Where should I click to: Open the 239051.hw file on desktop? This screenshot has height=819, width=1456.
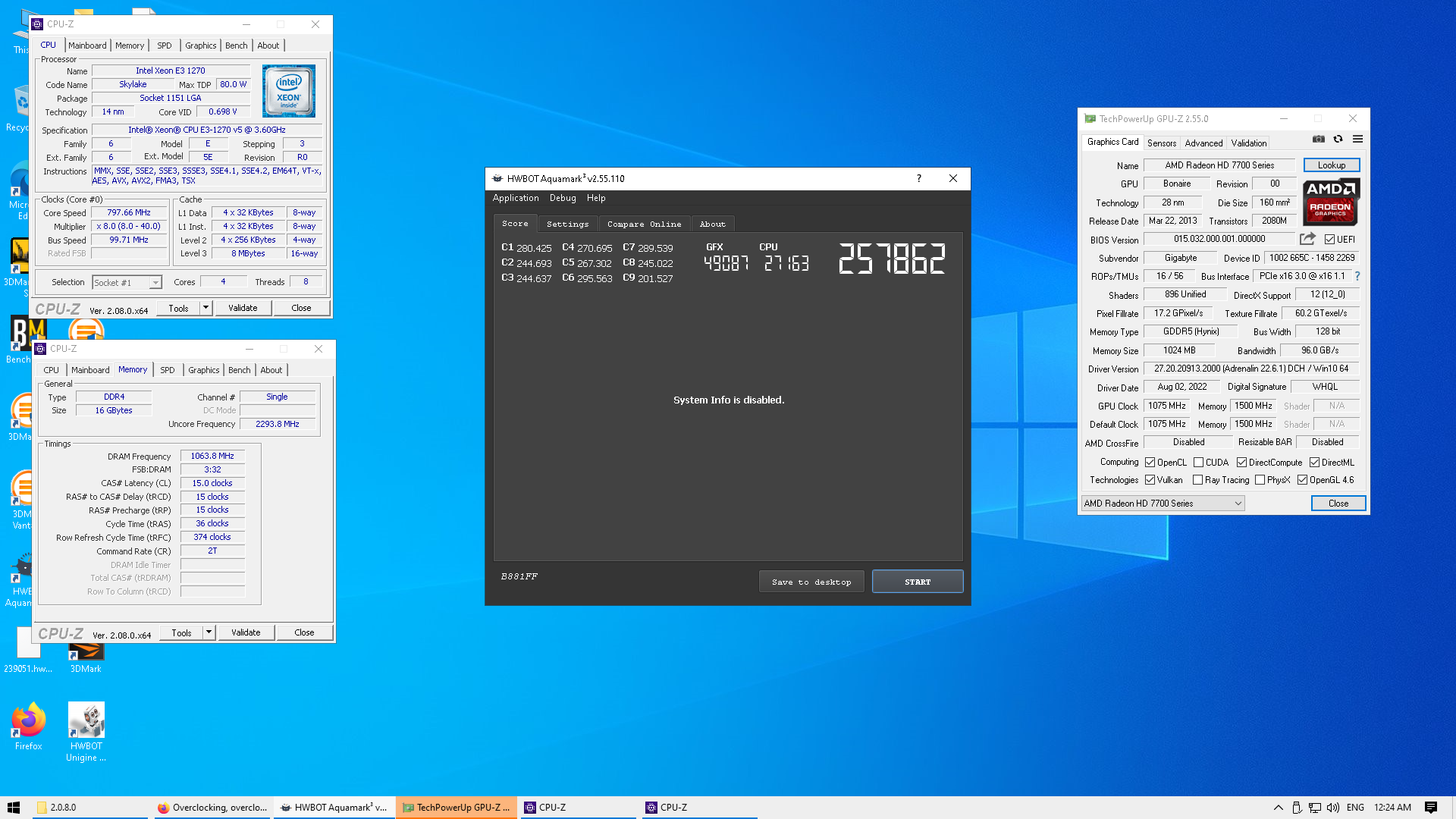28,651
